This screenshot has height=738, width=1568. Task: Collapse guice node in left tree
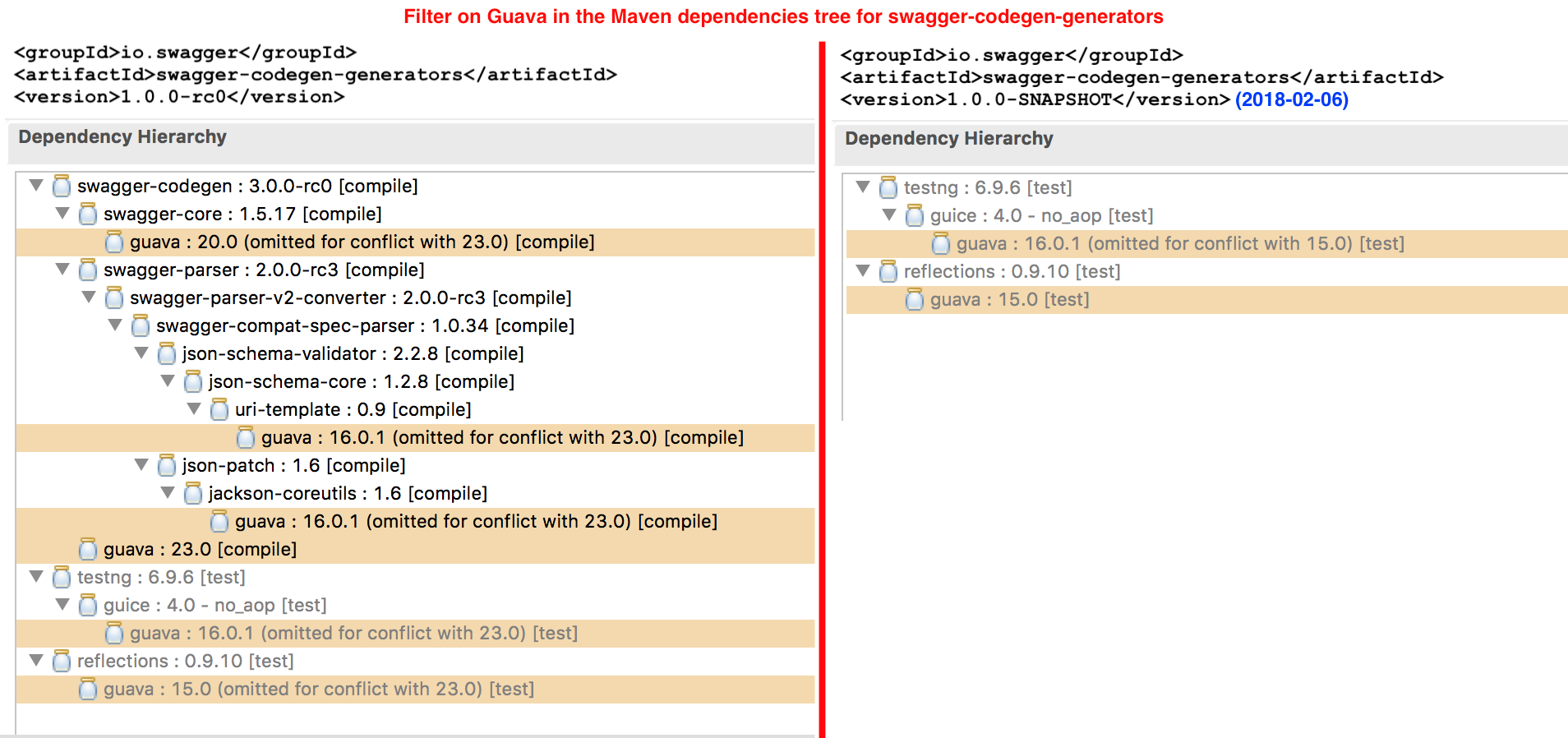(x=62, y=604)
